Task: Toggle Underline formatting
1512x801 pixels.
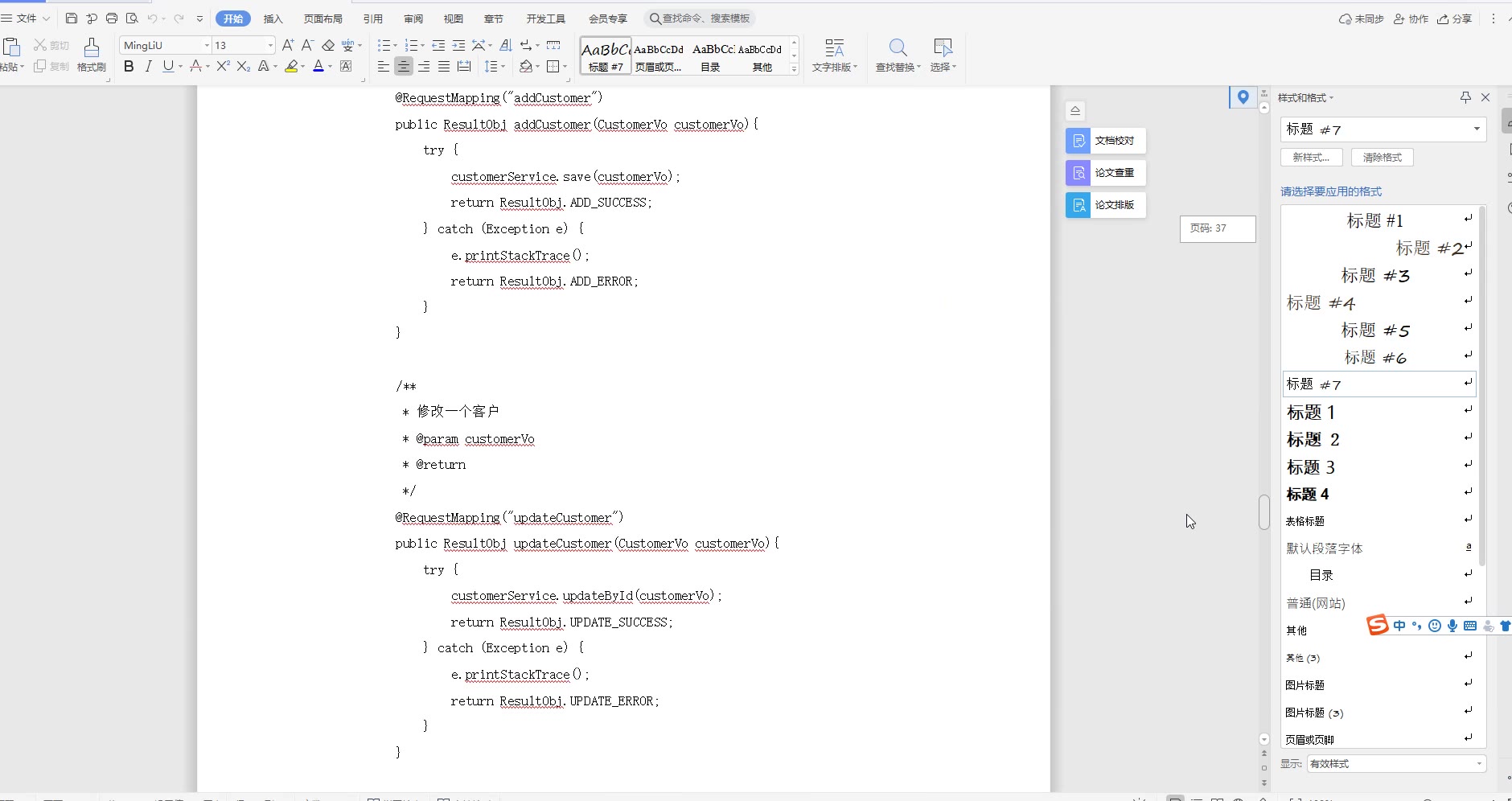Action: pos(167,66)
